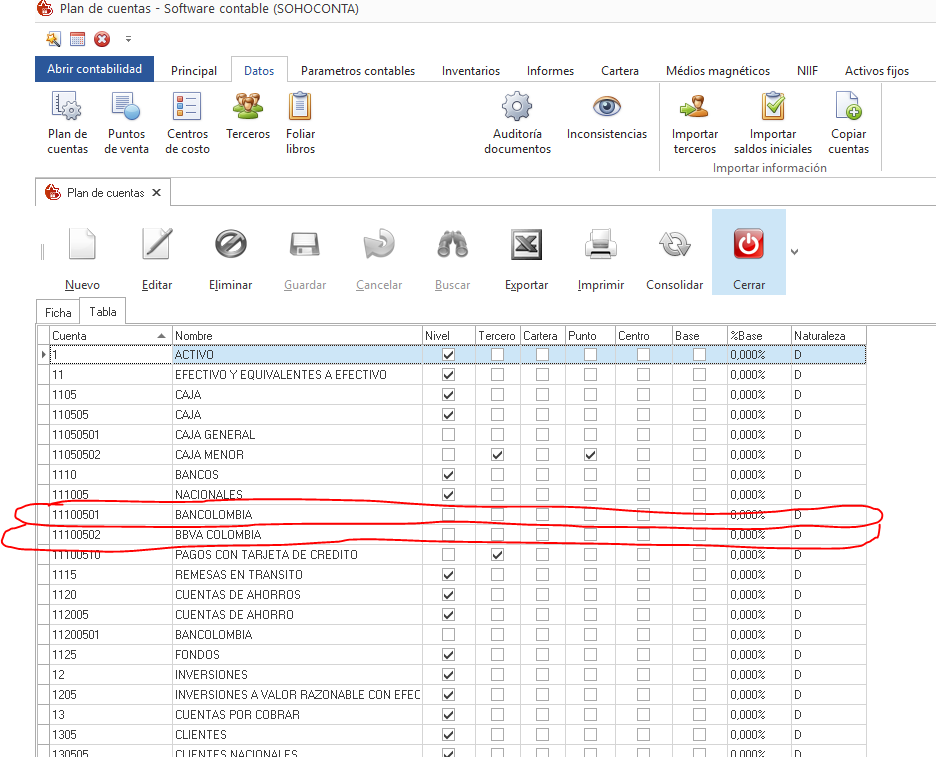Open Centros de costo

[x=187, y=107]
